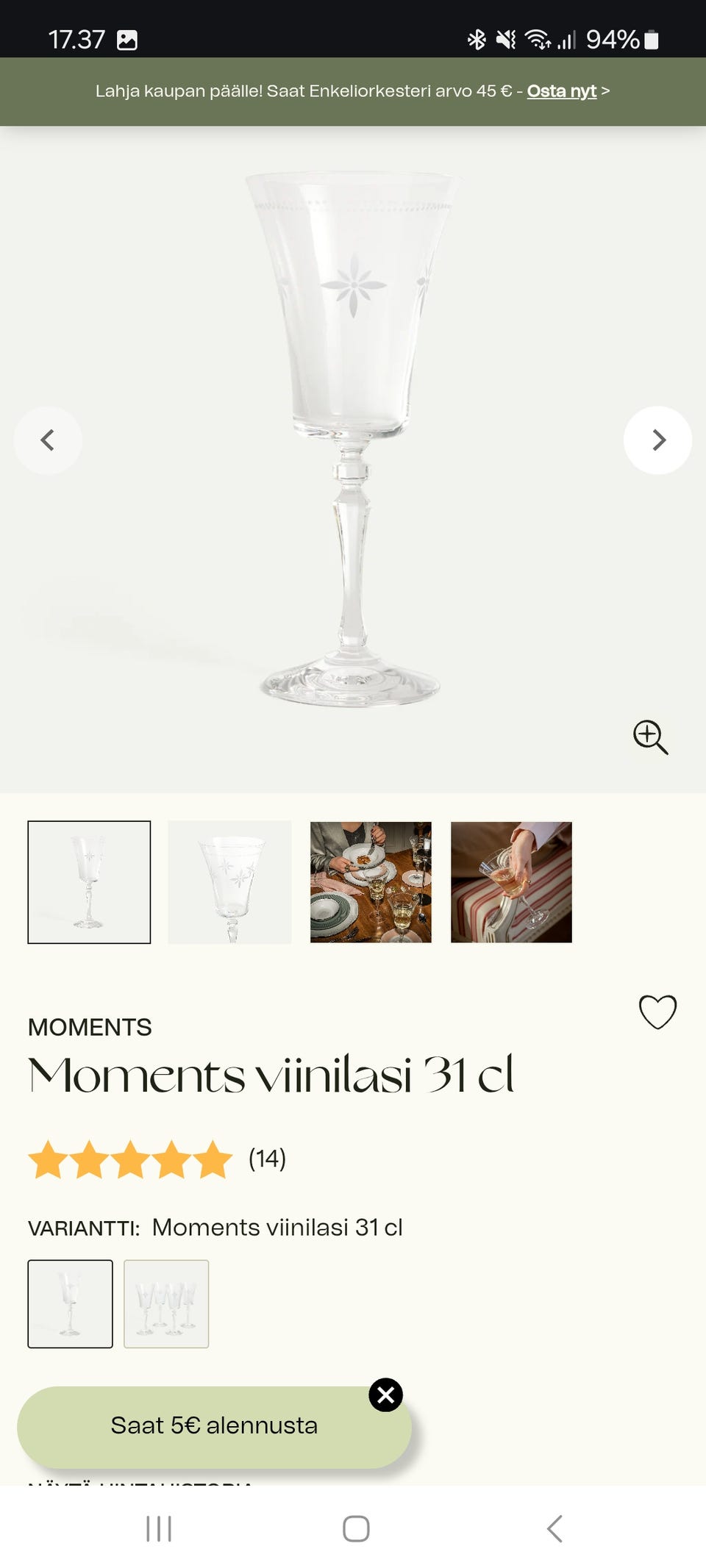Click the "Saat 5€ alennusta" button
The image size is (706, 1568).
tap(213, 1426)
